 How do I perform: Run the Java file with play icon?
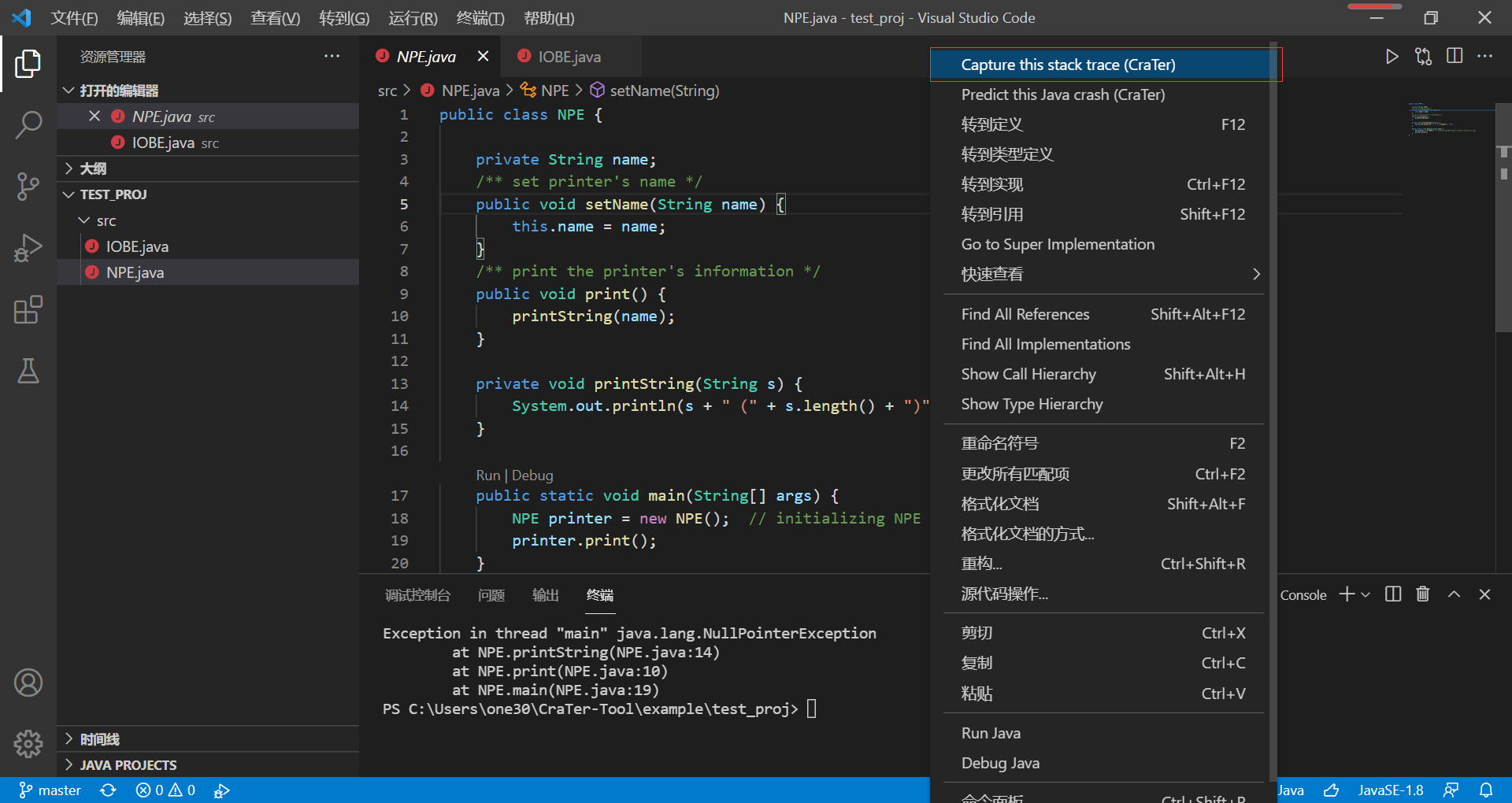click(1392, 57)
